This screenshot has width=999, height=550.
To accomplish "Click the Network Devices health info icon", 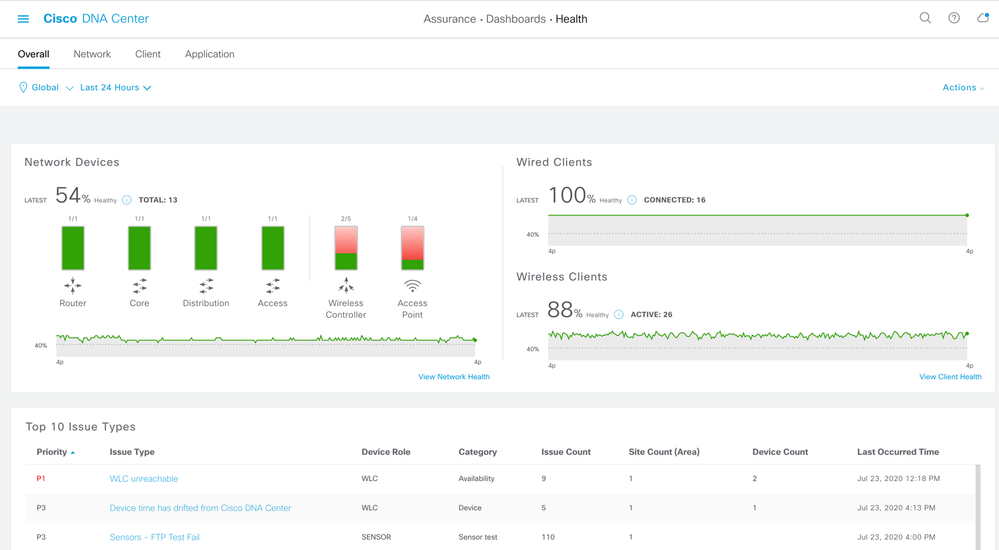I will tap(127, 200).
